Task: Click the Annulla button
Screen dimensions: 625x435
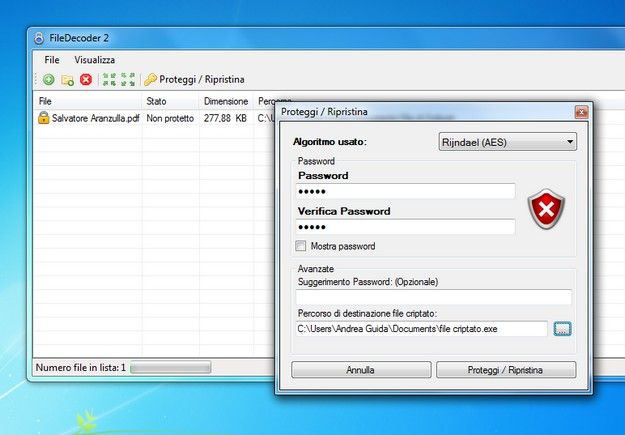Action: [361, 370]
